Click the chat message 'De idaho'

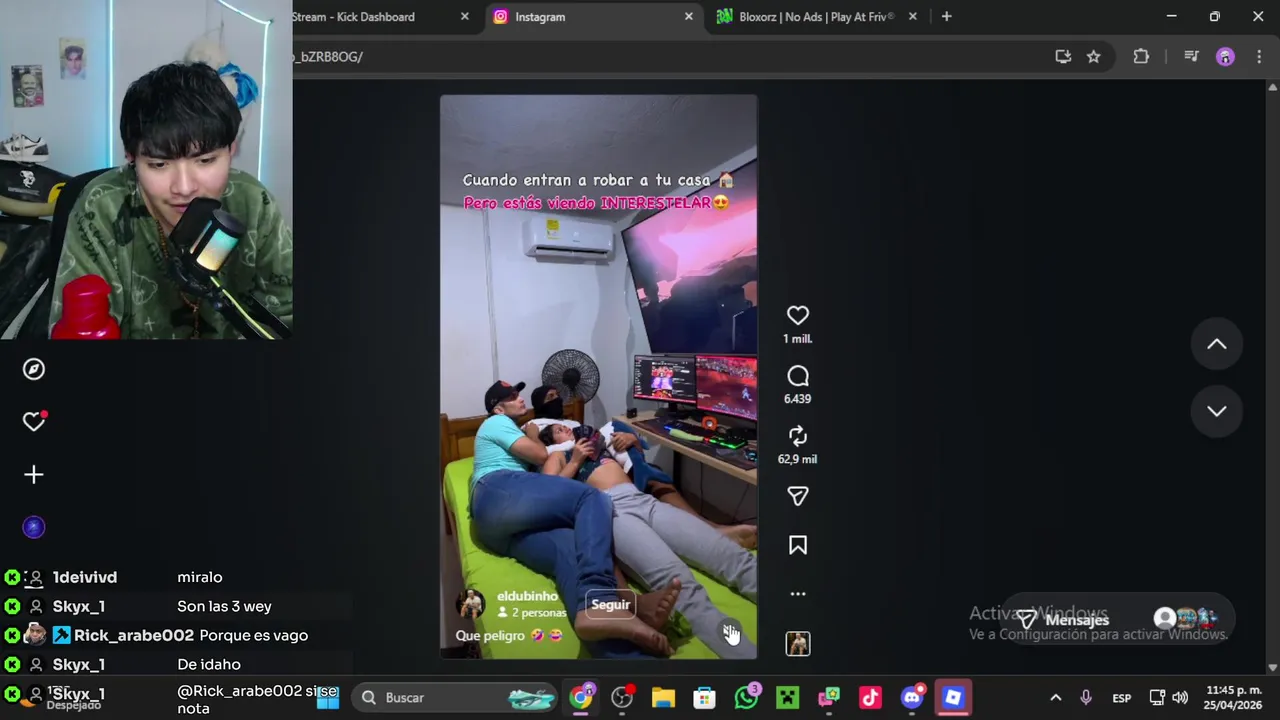click(209, 664)
